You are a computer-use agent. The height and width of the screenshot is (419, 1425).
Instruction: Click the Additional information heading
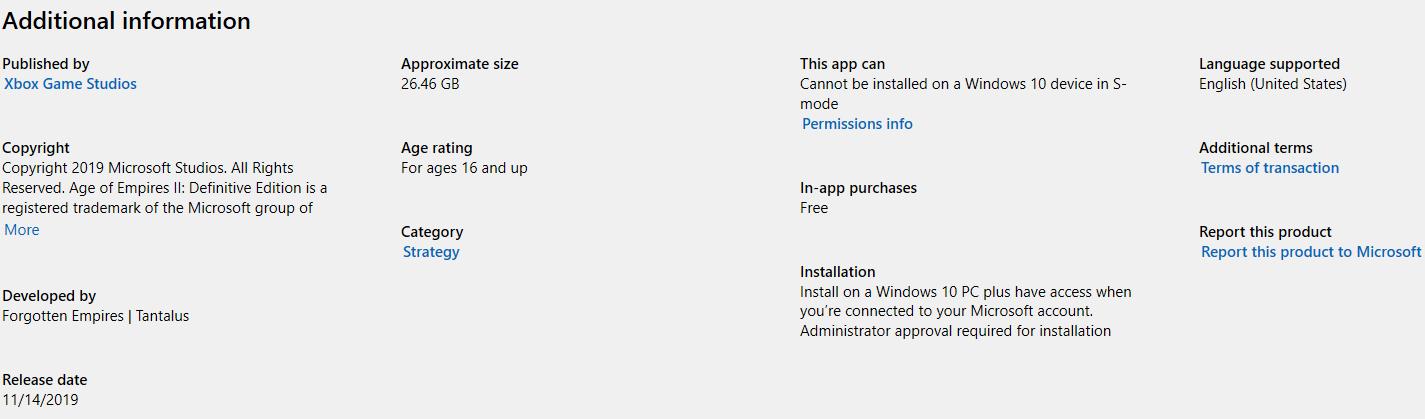127,21
